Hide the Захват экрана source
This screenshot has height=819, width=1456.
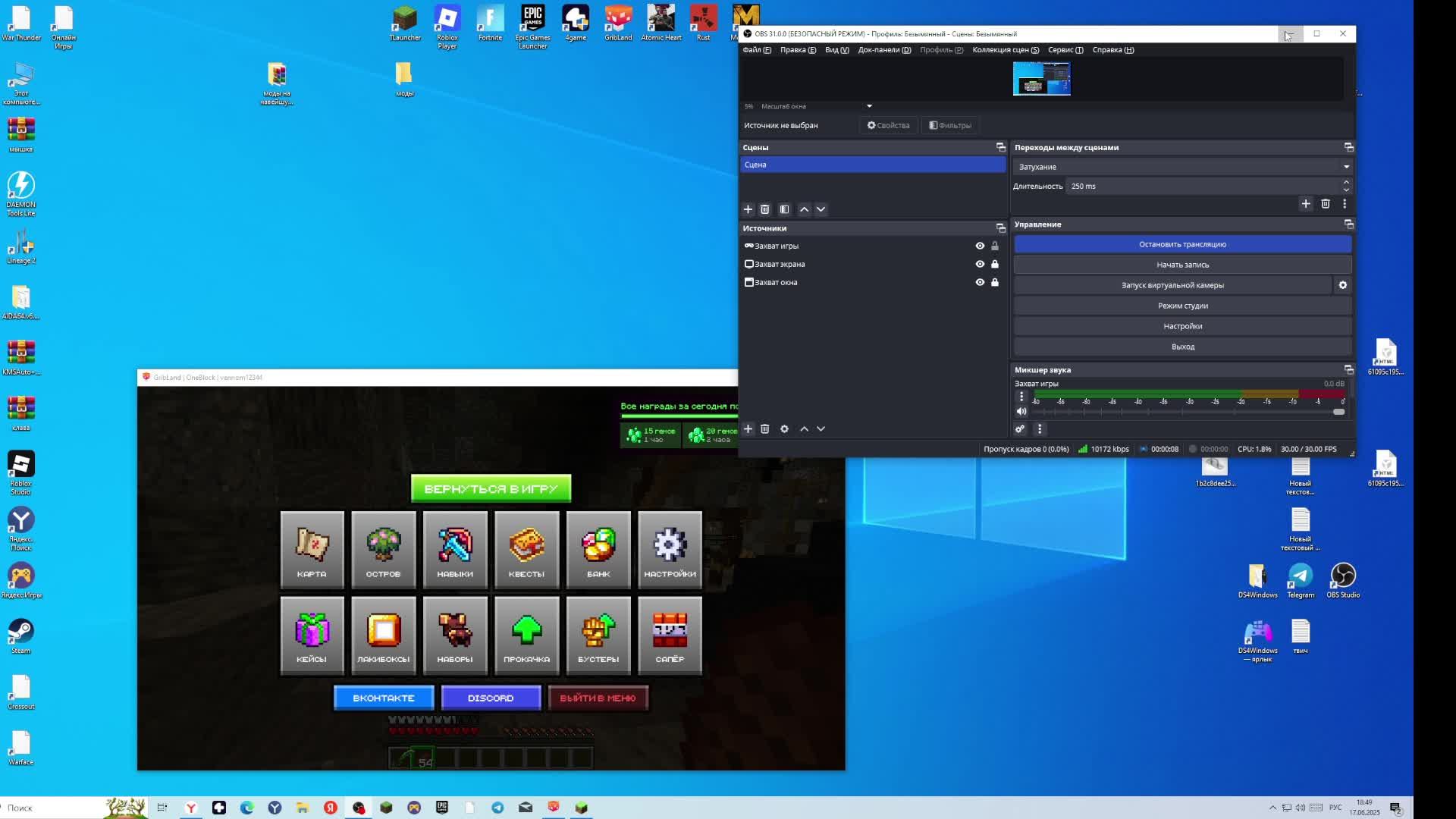coord(980,264)
